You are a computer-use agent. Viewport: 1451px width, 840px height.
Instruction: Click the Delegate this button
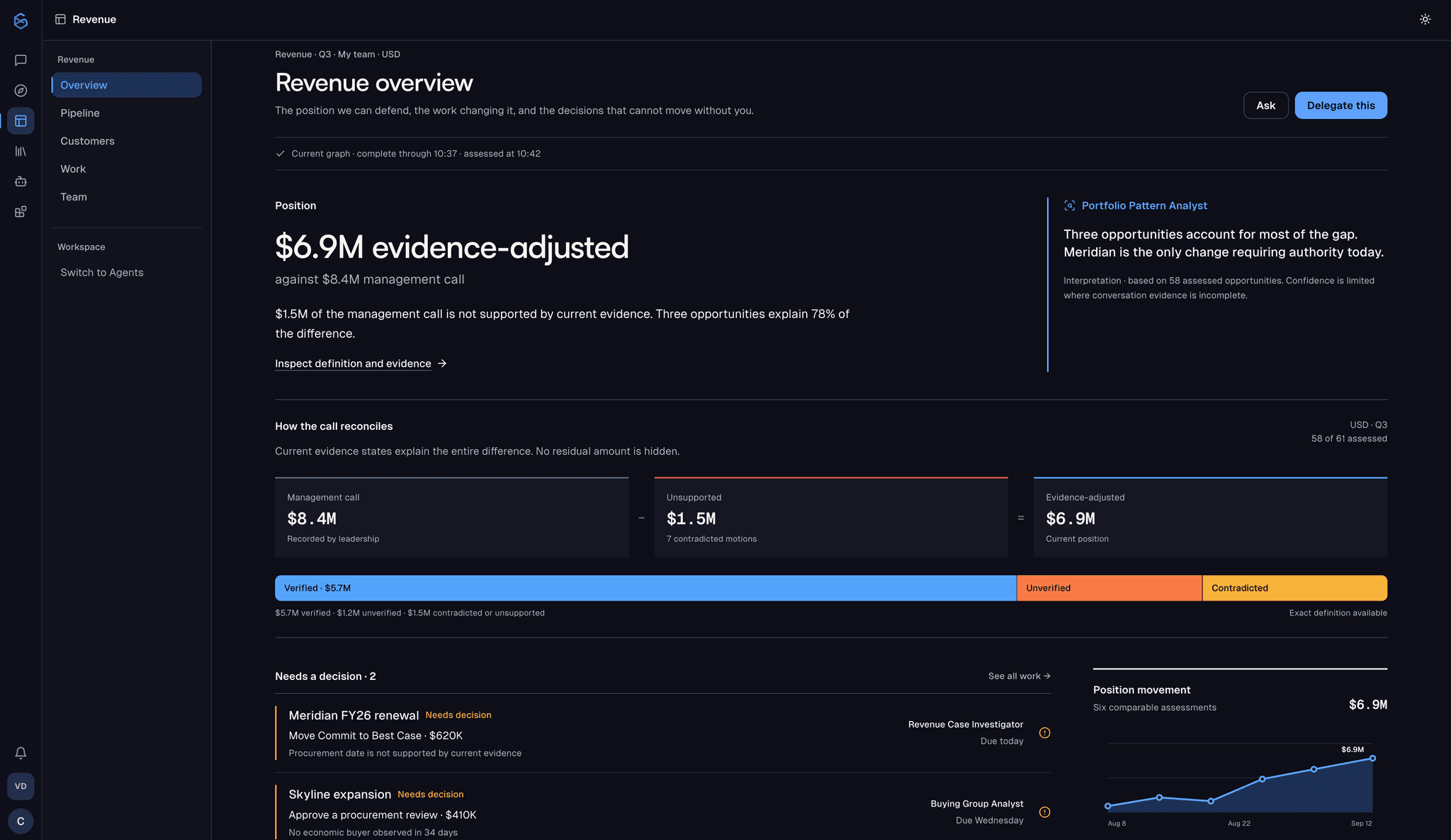click(1340, 106)
